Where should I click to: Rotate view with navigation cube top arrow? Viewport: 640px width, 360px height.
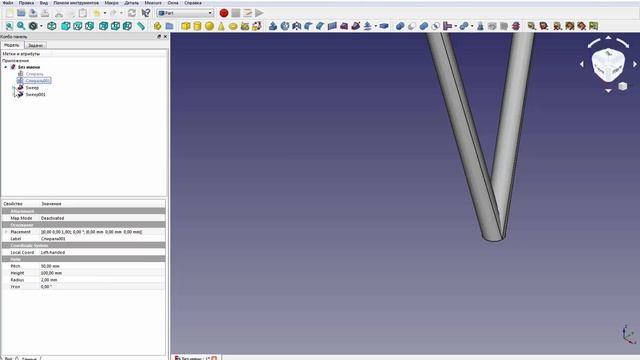click(x=608, y=38)
